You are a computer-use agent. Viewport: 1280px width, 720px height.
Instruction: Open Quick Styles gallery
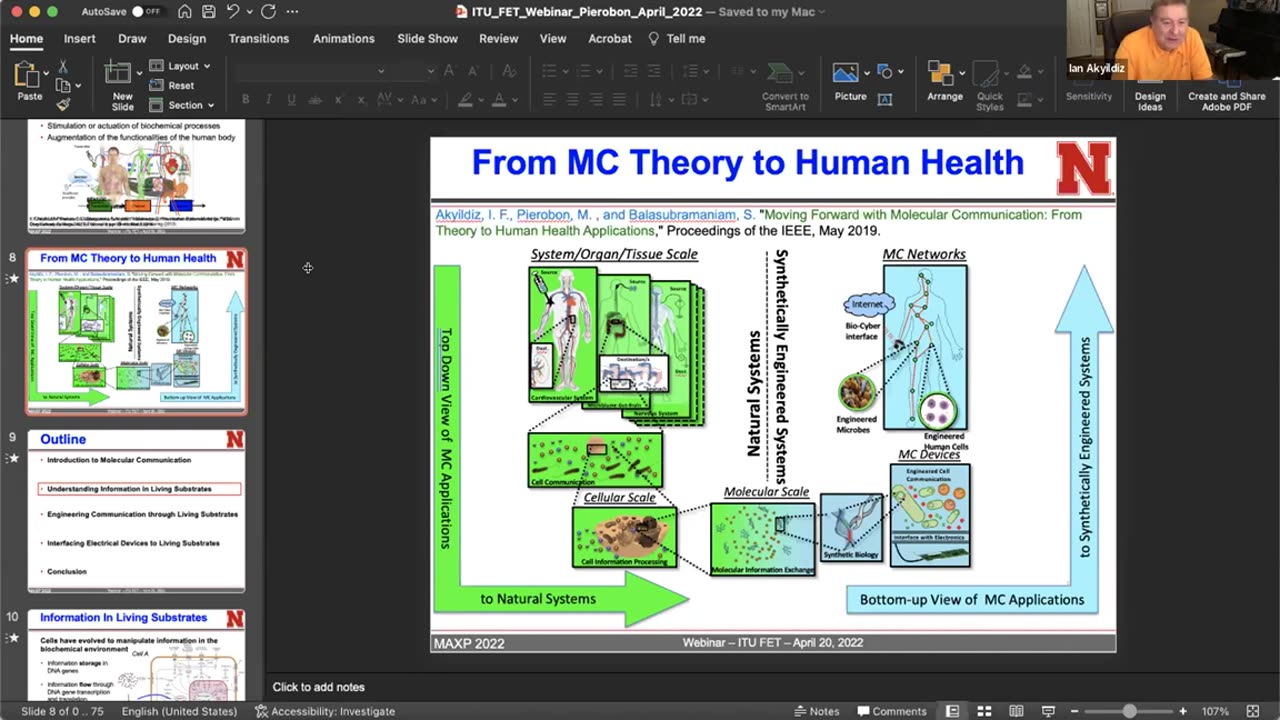coord(989,86)
